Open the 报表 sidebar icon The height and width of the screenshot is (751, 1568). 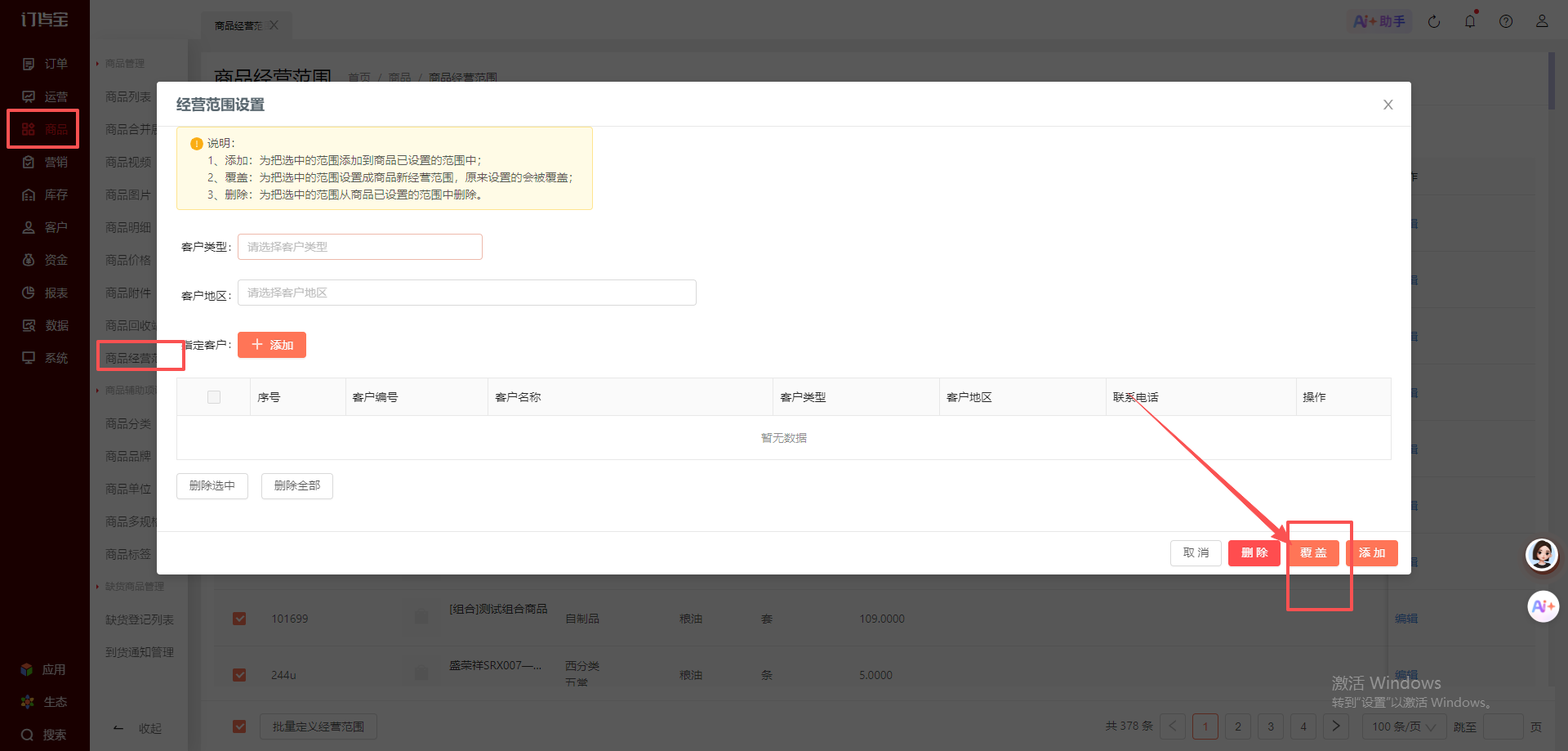[29, 293]
